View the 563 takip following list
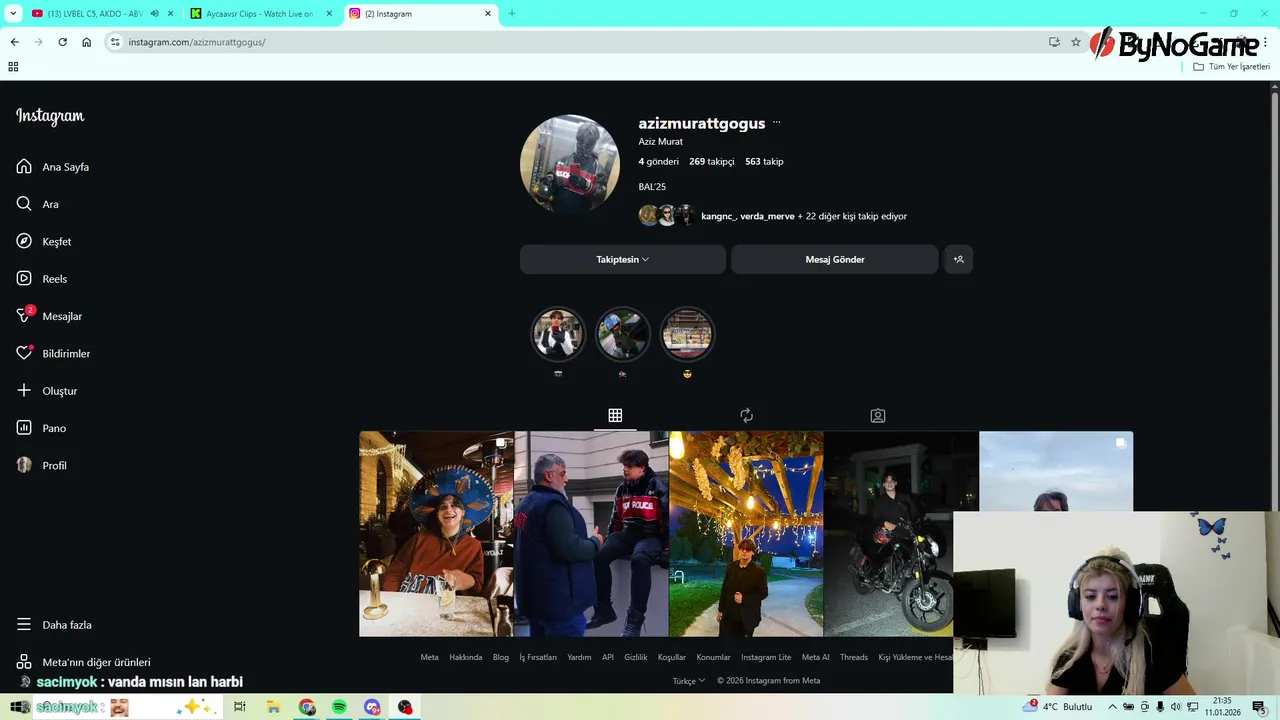The image size is (1280, 720). tap(764, 162)
